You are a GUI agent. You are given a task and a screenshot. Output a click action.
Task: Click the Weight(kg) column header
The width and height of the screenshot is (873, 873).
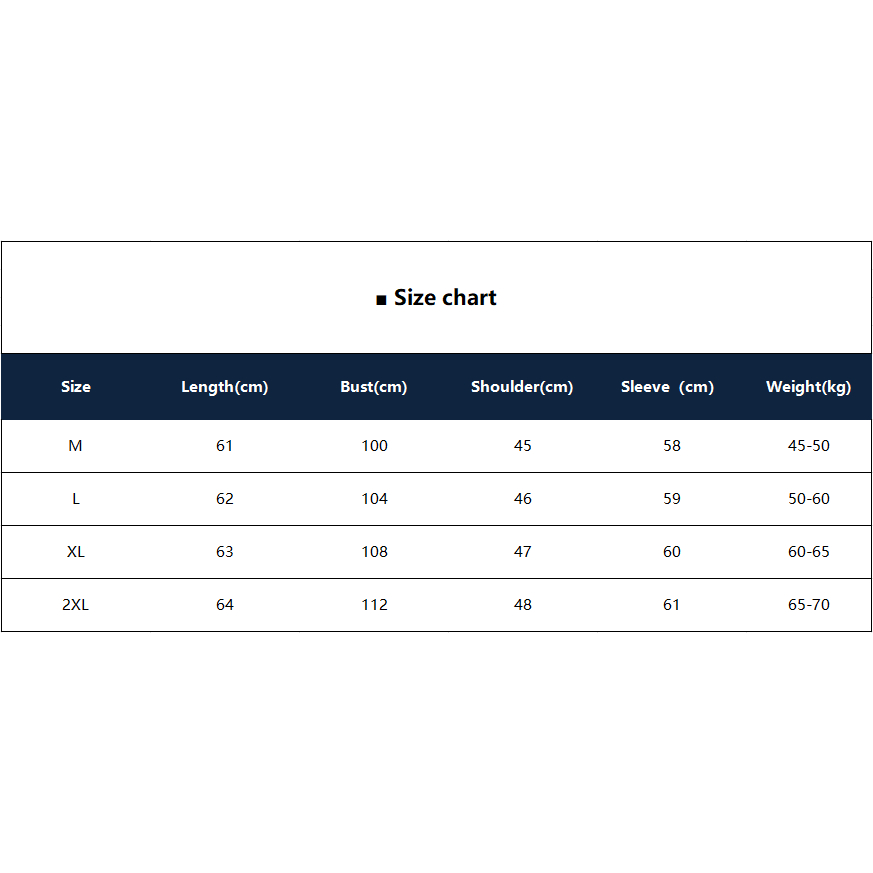tap(808, 387)
